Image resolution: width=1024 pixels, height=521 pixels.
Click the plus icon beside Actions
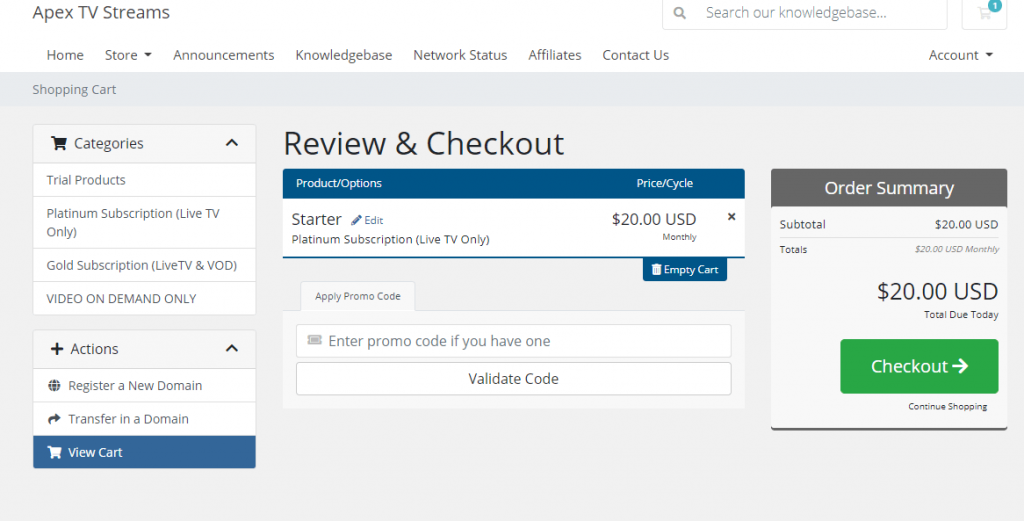click(57, 349)
